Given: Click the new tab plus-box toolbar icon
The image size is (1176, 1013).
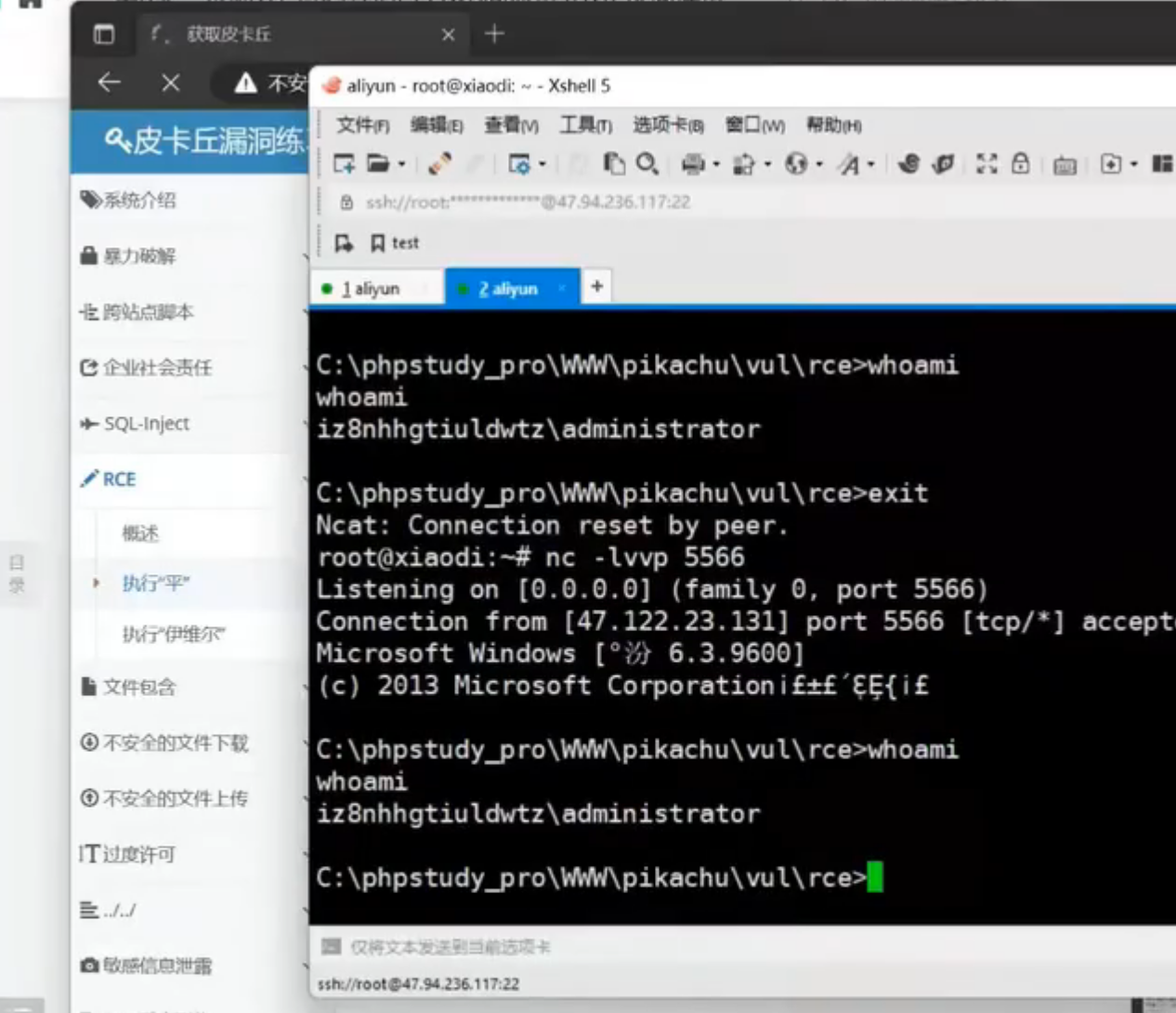Looking at the screenshot, I should point(1111,164).
